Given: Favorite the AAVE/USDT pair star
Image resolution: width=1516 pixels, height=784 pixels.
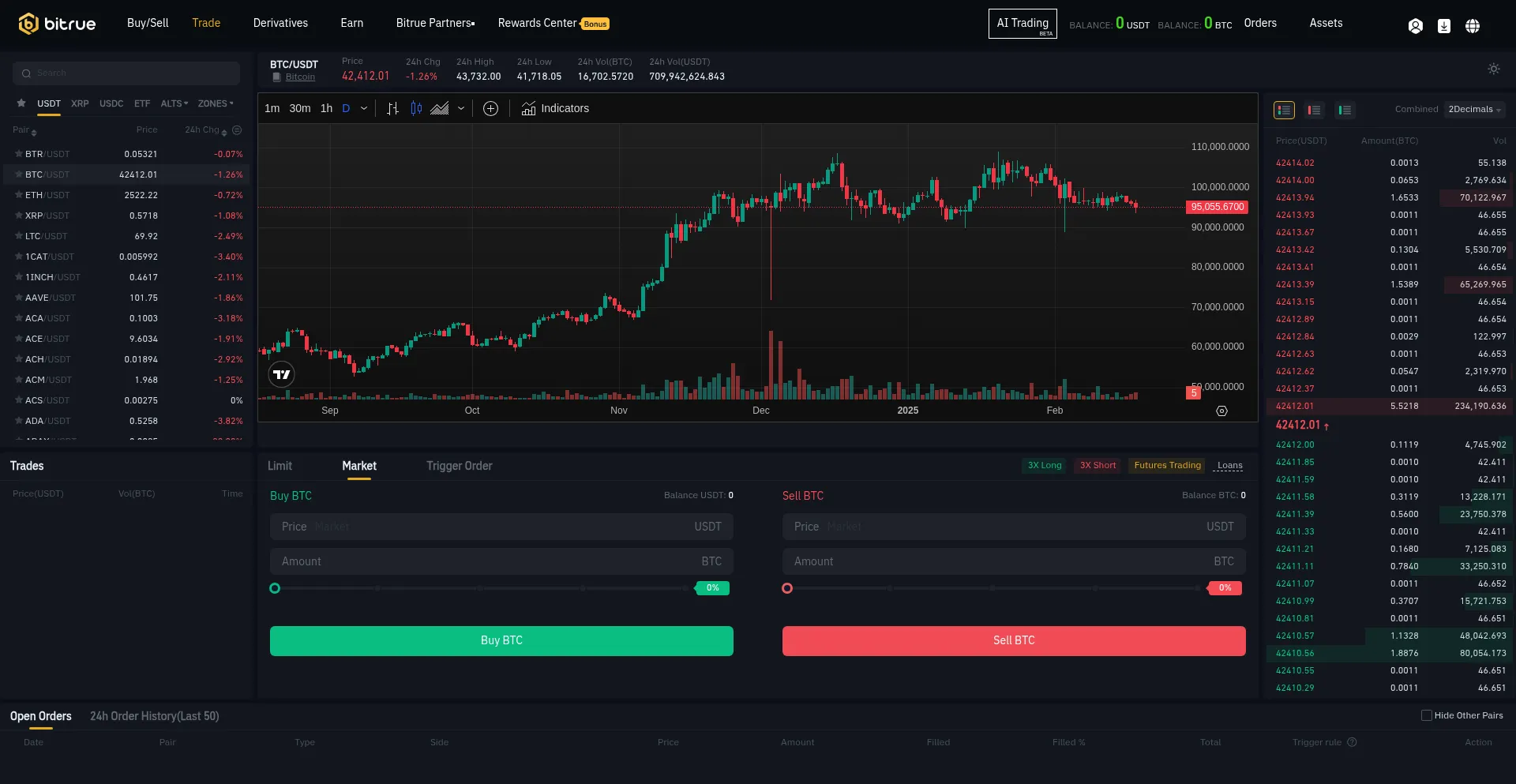Looking at the screenshot, I should click(18, 298).
